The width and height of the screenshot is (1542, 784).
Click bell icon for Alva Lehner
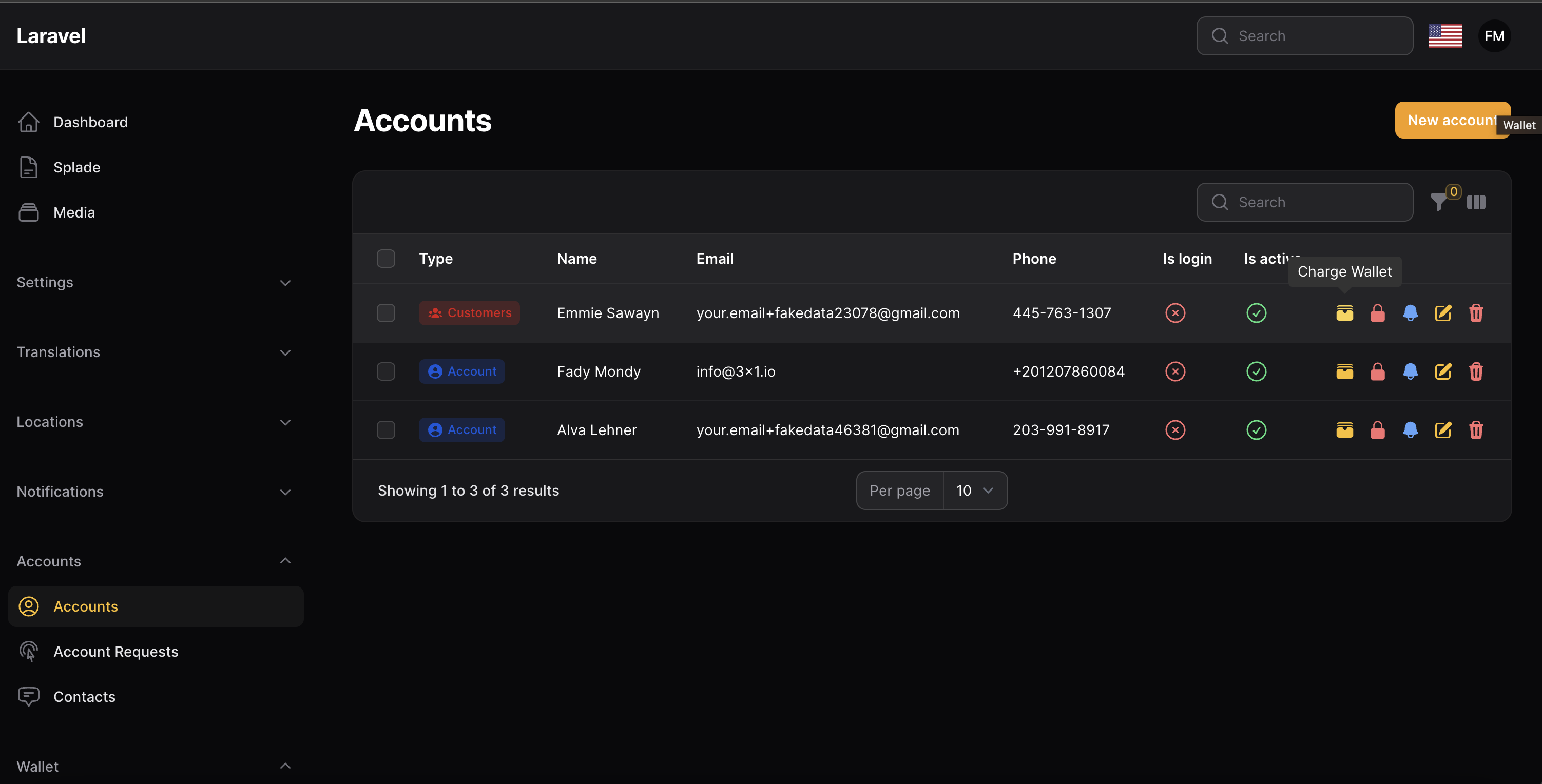[x=1410, y=429]
